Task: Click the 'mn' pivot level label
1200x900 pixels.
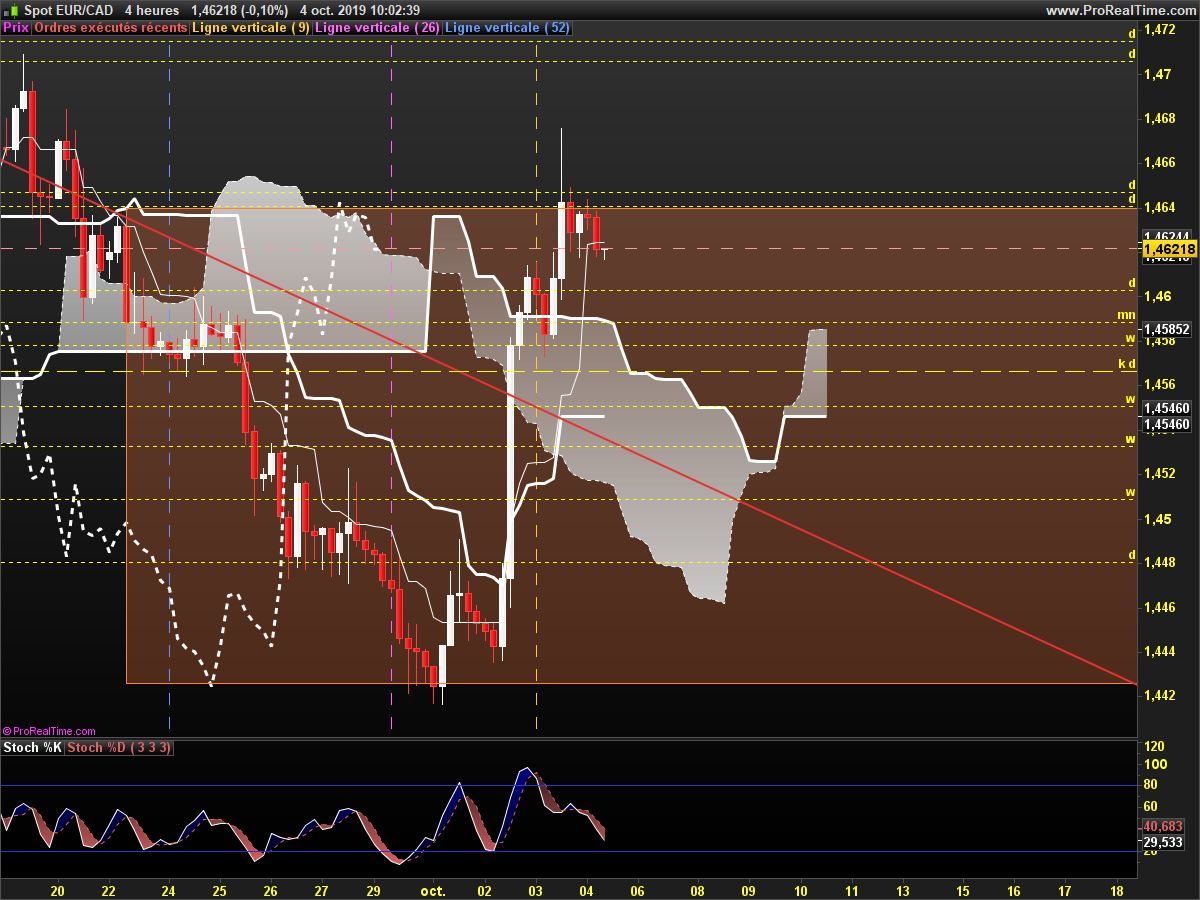Action: tap(1126, 315)
